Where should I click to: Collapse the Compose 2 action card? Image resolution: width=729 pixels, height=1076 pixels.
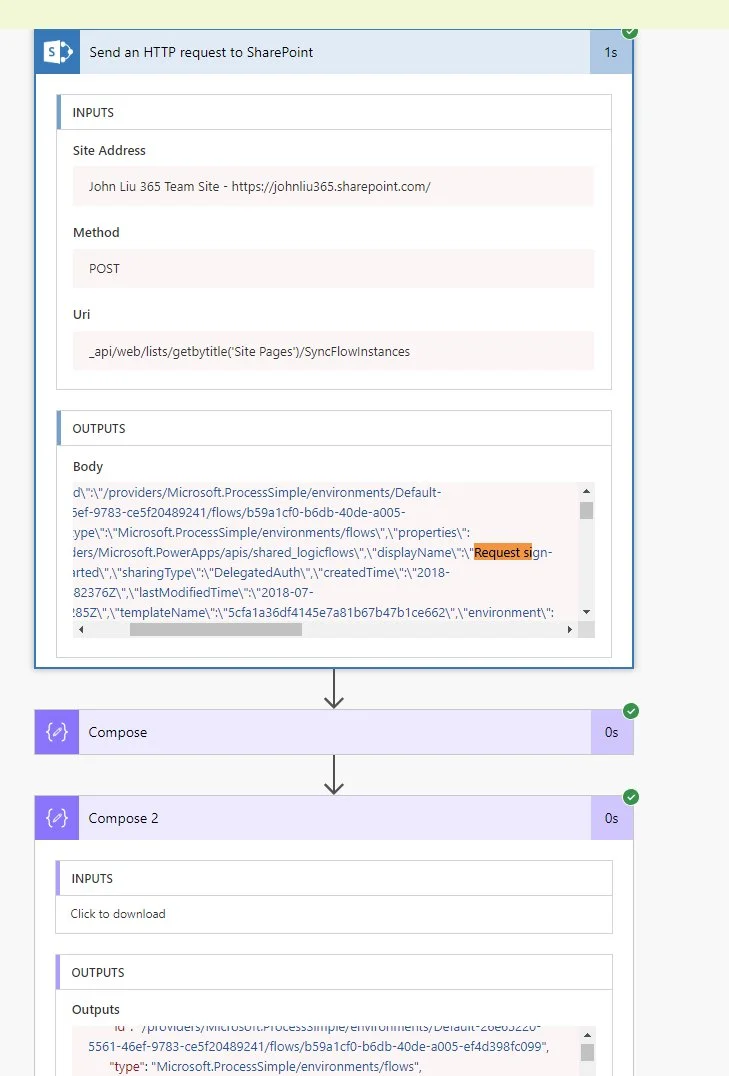click(x=330, y=818)
